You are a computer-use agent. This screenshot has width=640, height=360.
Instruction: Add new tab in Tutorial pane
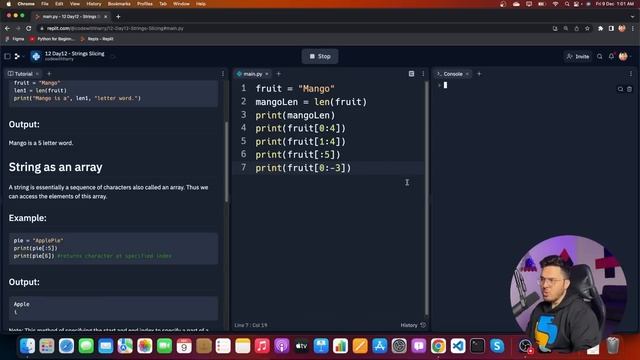point(49,74)
